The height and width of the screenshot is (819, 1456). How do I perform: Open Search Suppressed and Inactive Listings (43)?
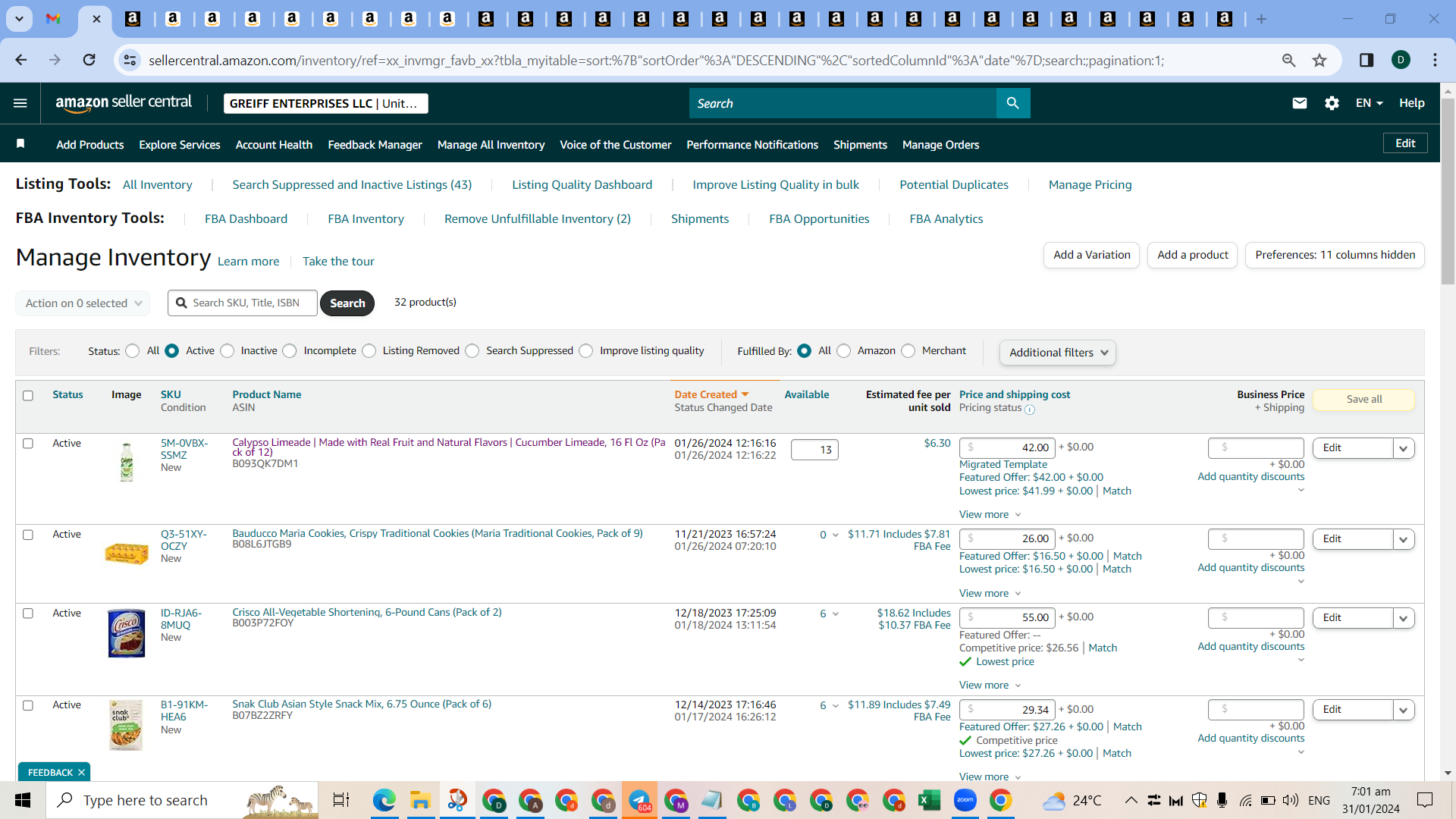coord(352,184)
